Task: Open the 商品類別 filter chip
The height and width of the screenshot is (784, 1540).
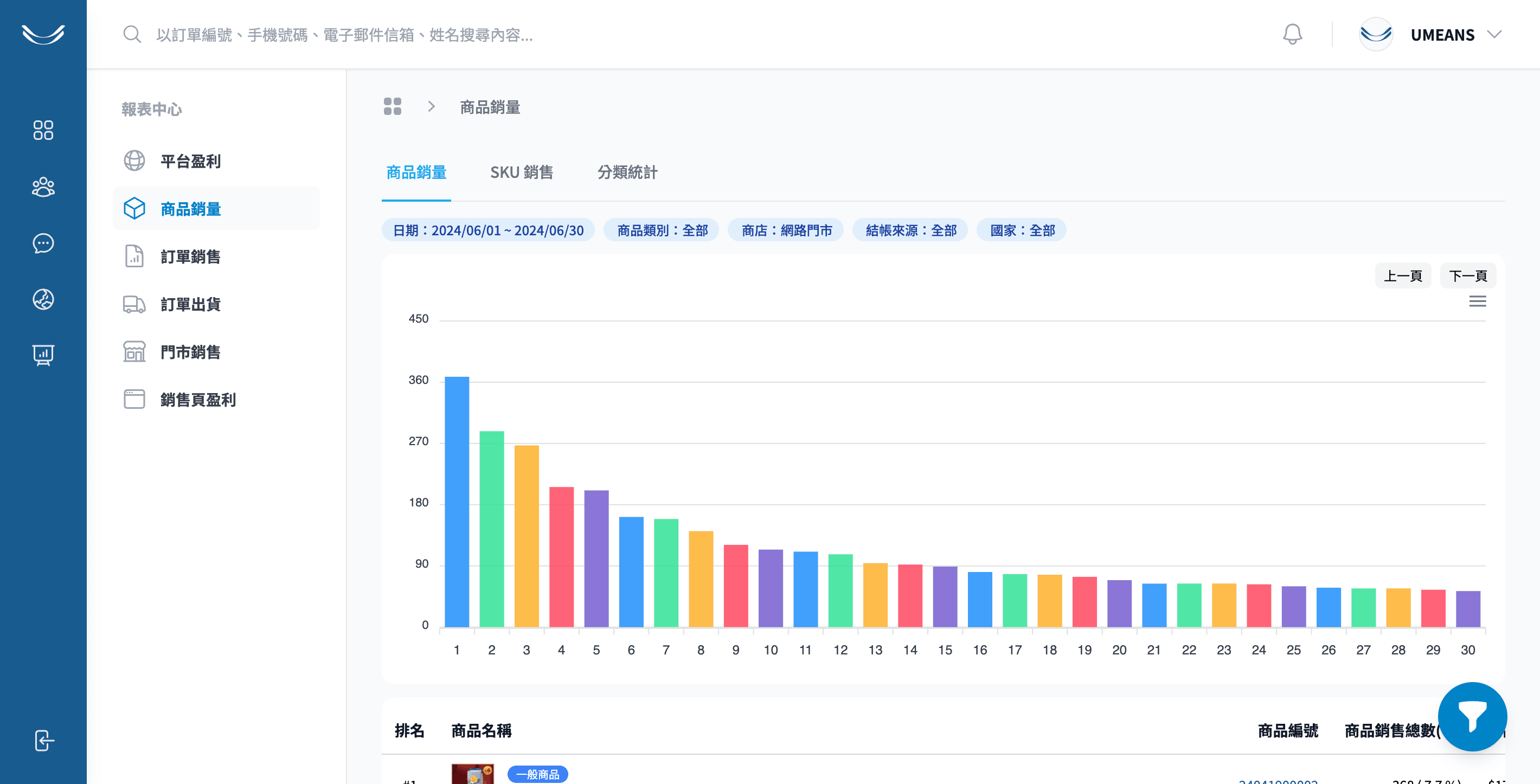Action: (x=662, y=230)
